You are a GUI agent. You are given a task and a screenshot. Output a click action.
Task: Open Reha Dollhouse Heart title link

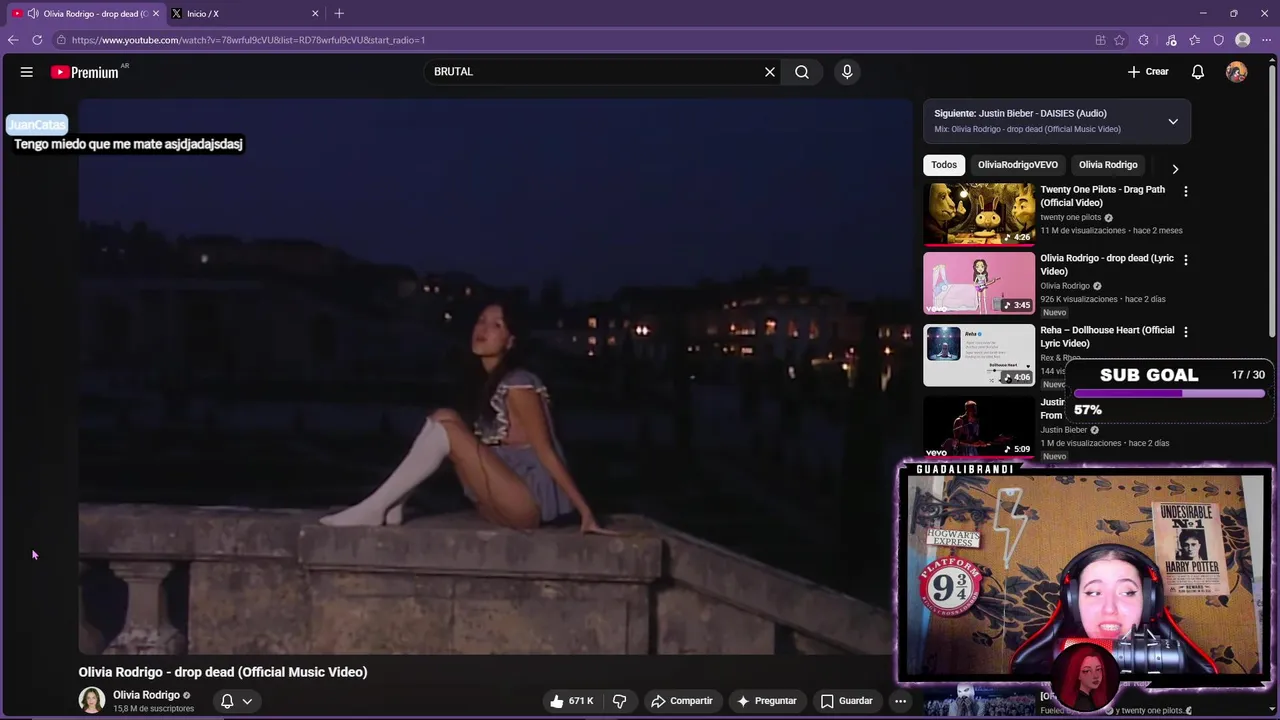tap(1107, 337)
